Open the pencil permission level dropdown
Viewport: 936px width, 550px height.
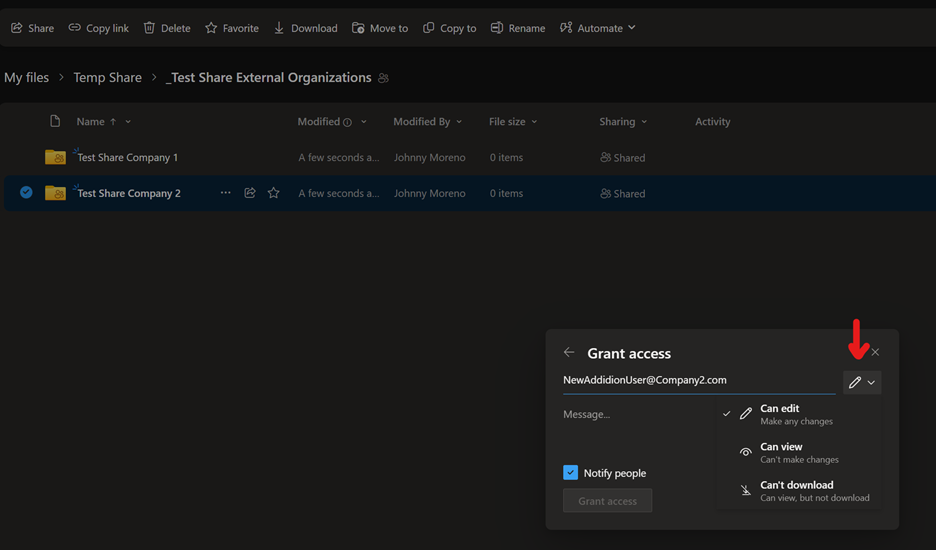862,382
